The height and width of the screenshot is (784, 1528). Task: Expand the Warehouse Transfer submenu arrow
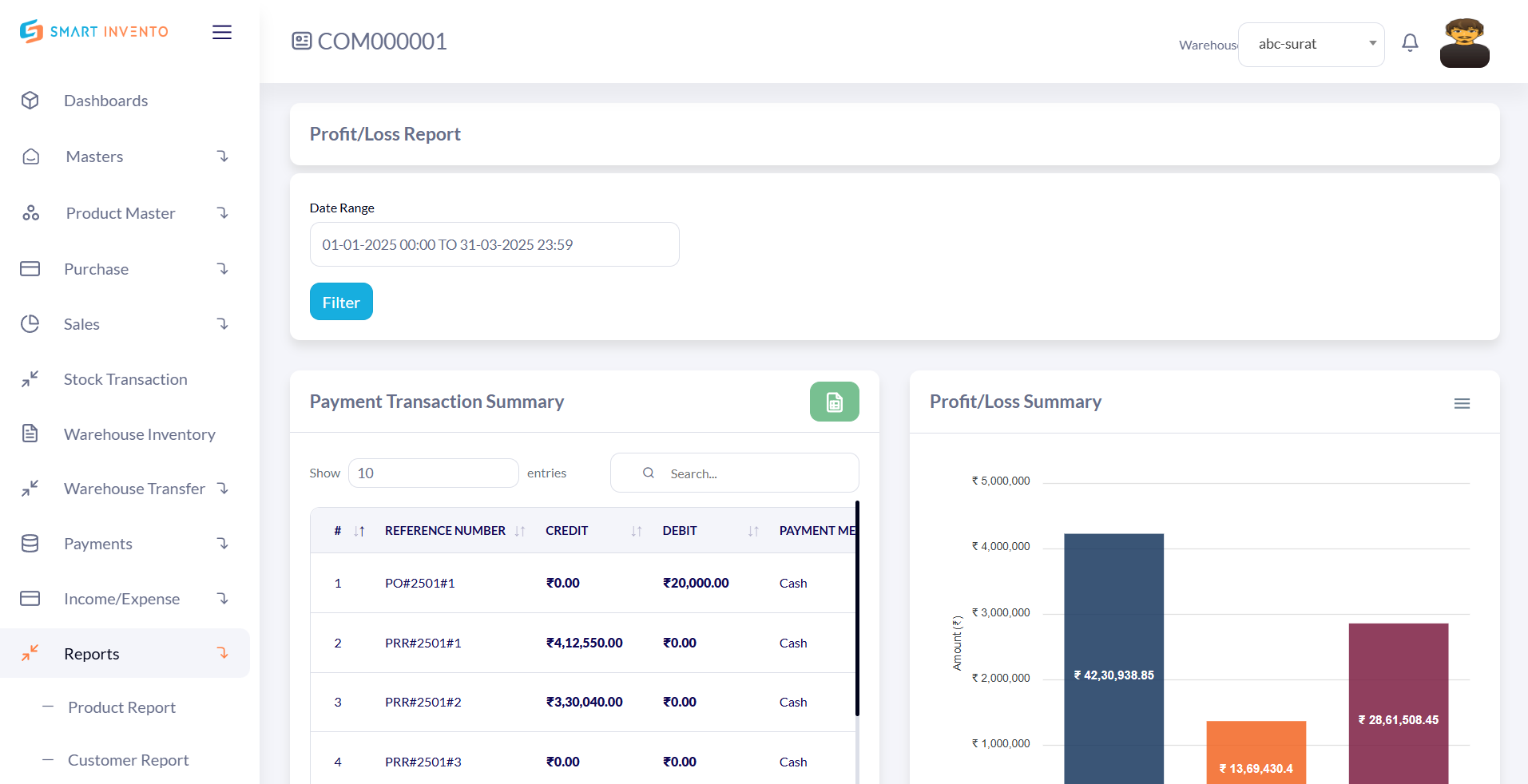coord(223,489)
